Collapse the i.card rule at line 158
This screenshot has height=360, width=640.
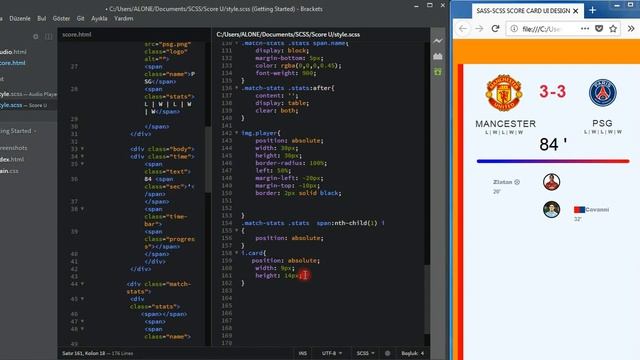(236, 253)
